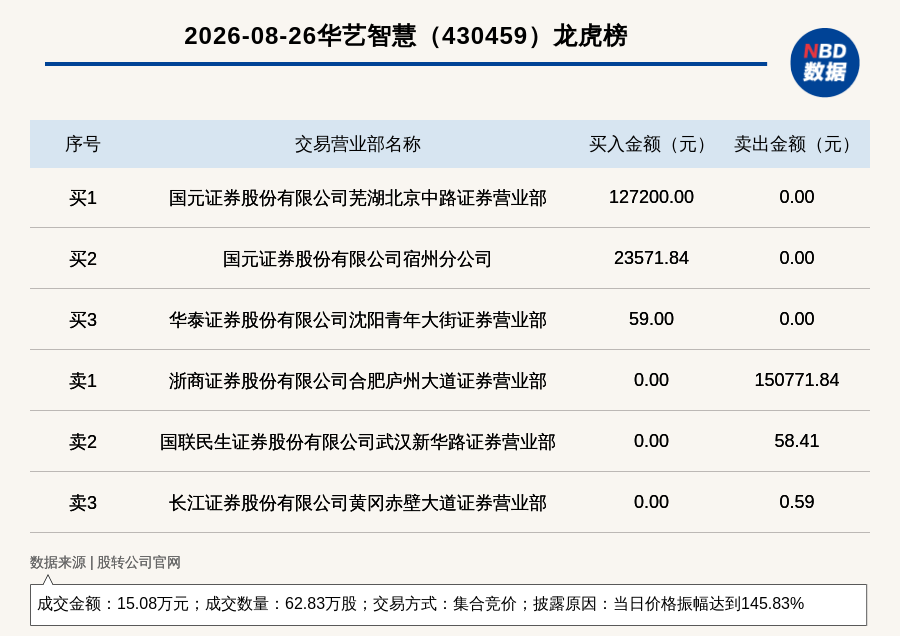This screenshot has width=900, height=636.
Task: Click the NBD数据 logo badge
Action: pos(824,63)
